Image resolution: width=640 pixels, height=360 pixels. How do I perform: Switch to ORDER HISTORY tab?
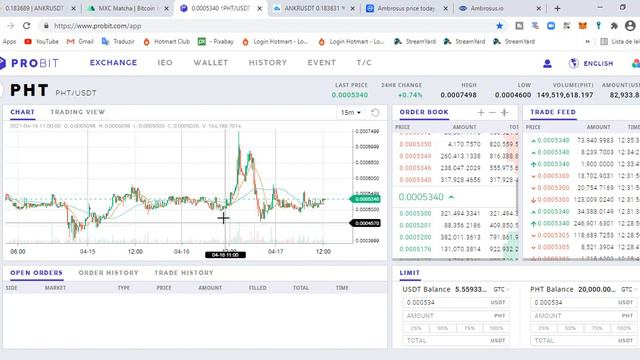(109, 273)
